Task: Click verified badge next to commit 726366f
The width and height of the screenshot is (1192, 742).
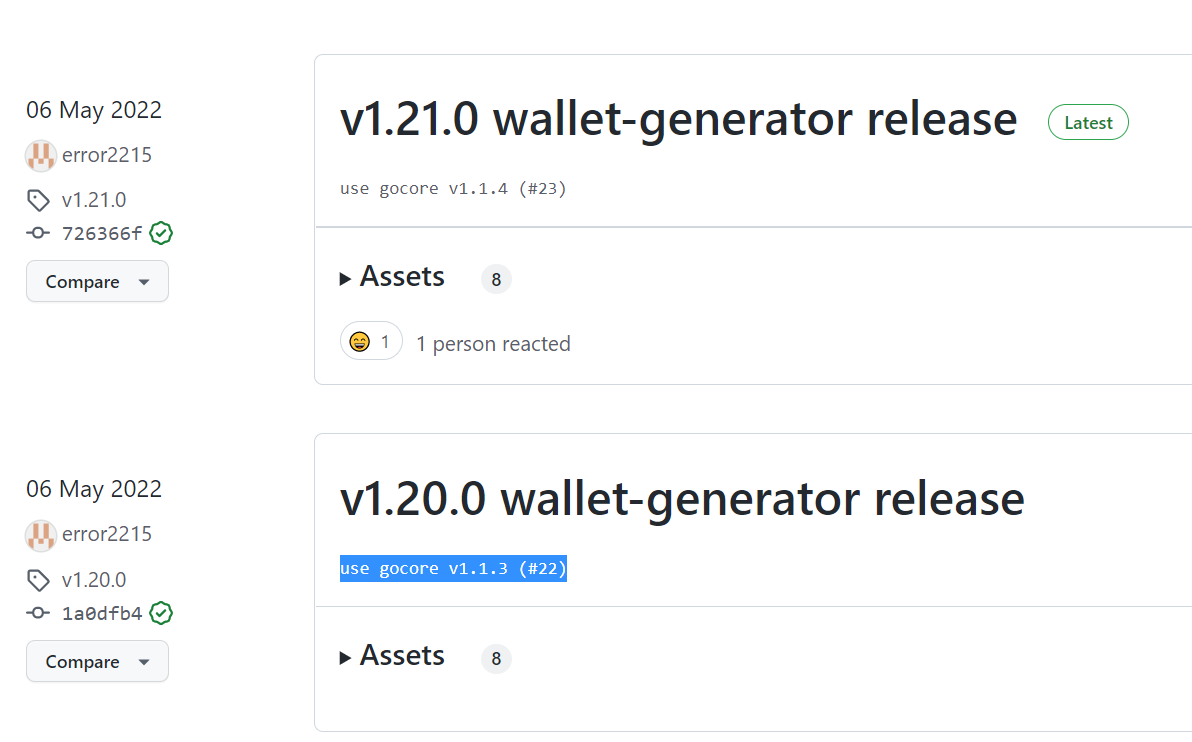Action: click(x=161, y=234)
